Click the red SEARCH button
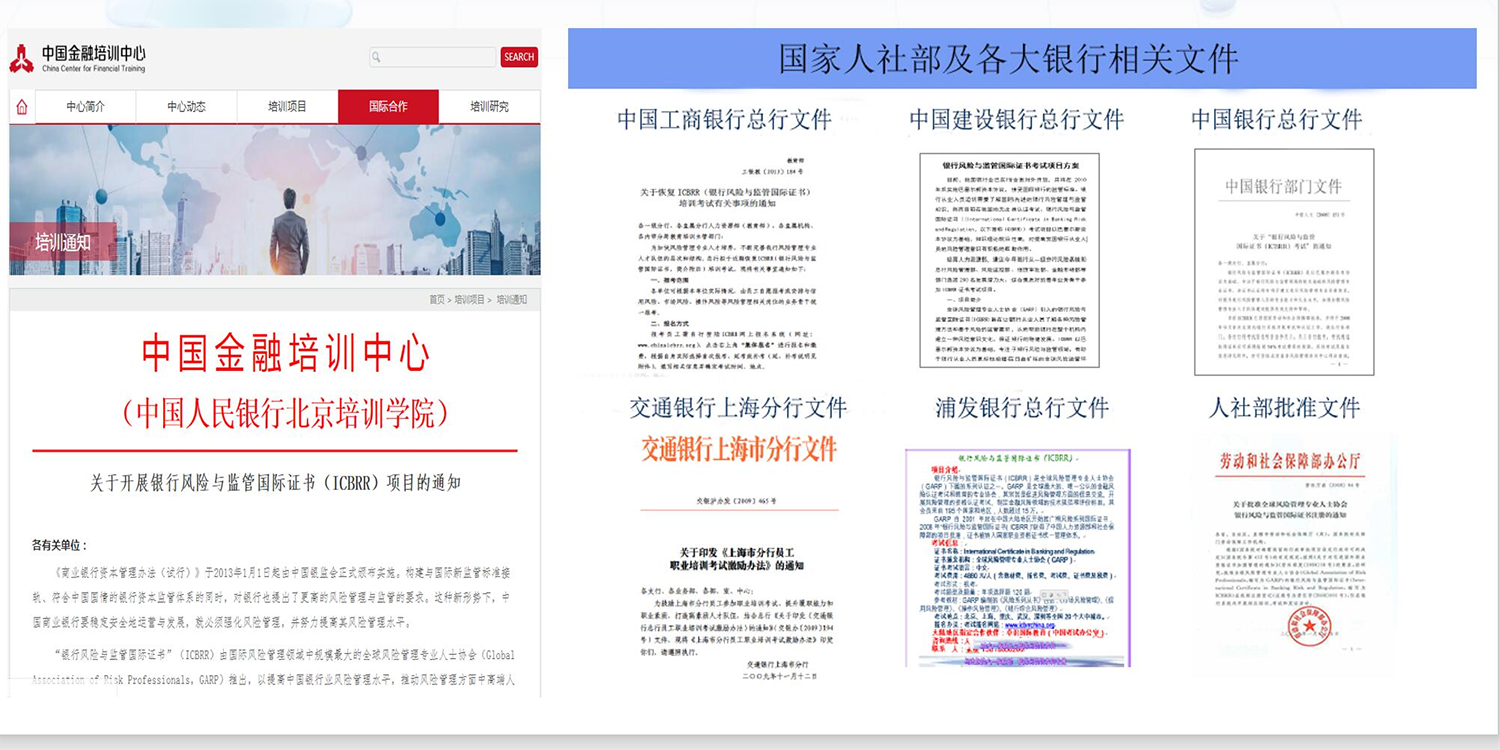 pyautogui.click(x=519, y=57)
